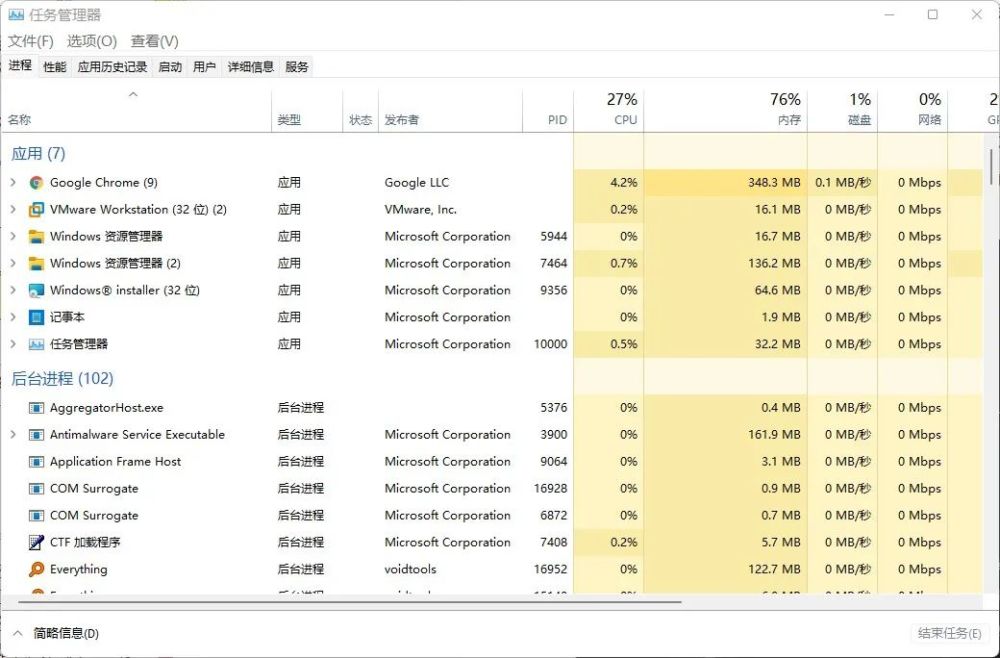Switch to the 详细信息 tab
The height and width of the screenshot is (658, 1000).
point(251,67)
